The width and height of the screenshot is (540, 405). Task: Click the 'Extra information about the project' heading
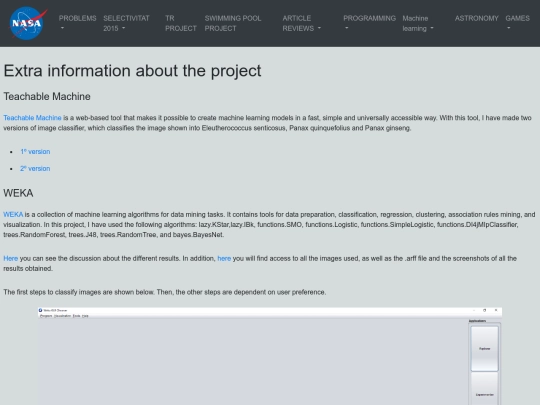pyautogui.click(x=132, y=71)
